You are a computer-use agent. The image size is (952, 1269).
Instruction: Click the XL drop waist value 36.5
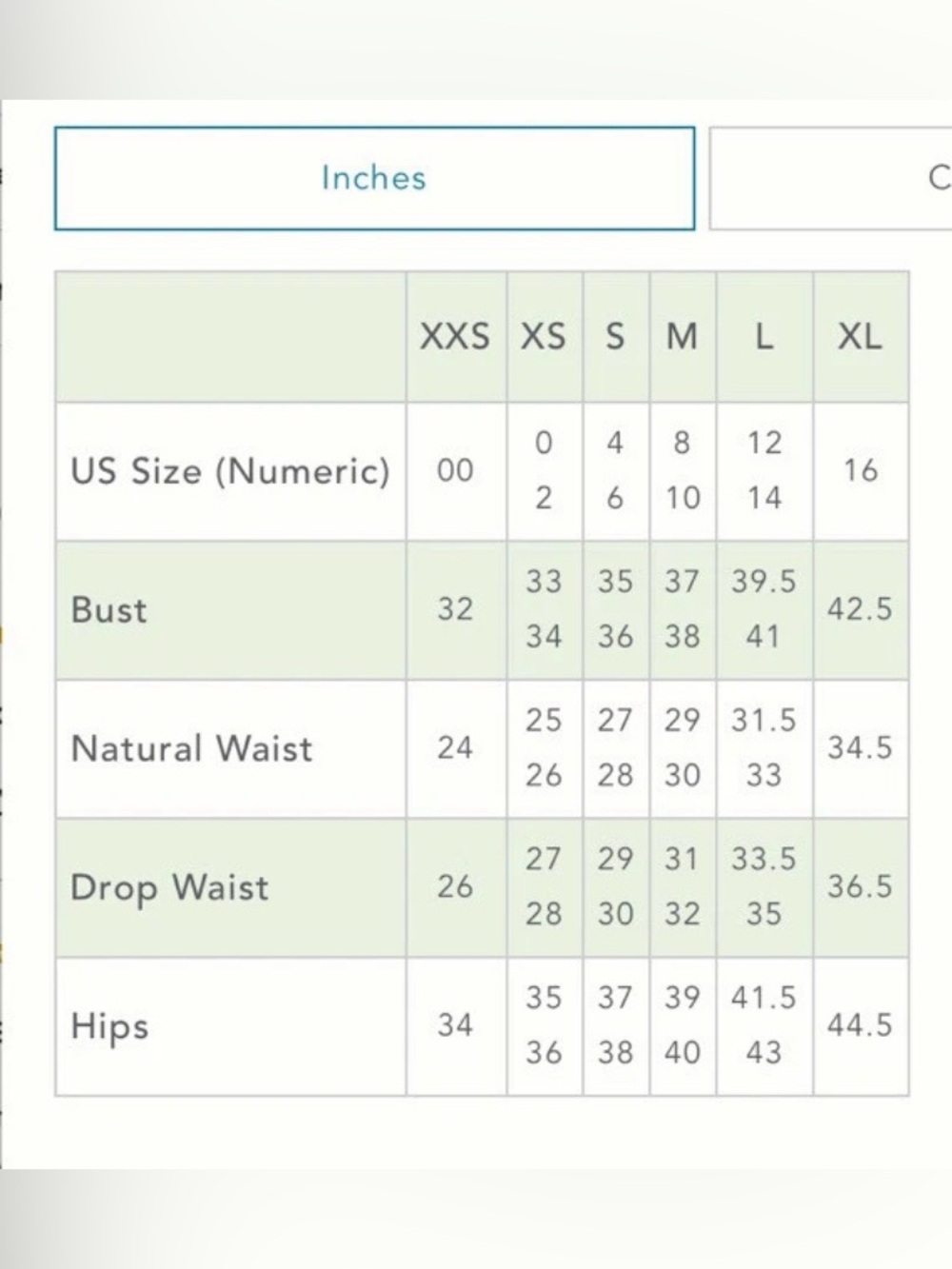[x=860, y=886]
